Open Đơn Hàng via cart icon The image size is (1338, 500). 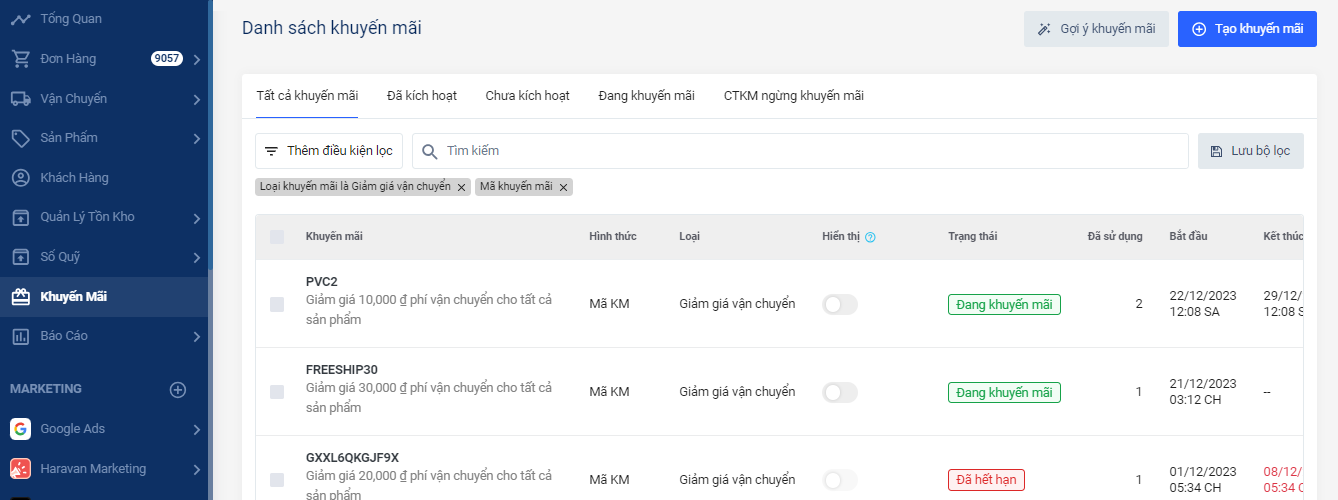pyautogui.click(x=20, y=59)
